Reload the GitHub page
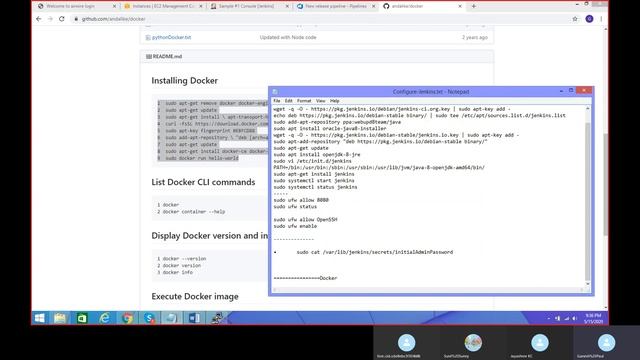 [x=62, y=19]
